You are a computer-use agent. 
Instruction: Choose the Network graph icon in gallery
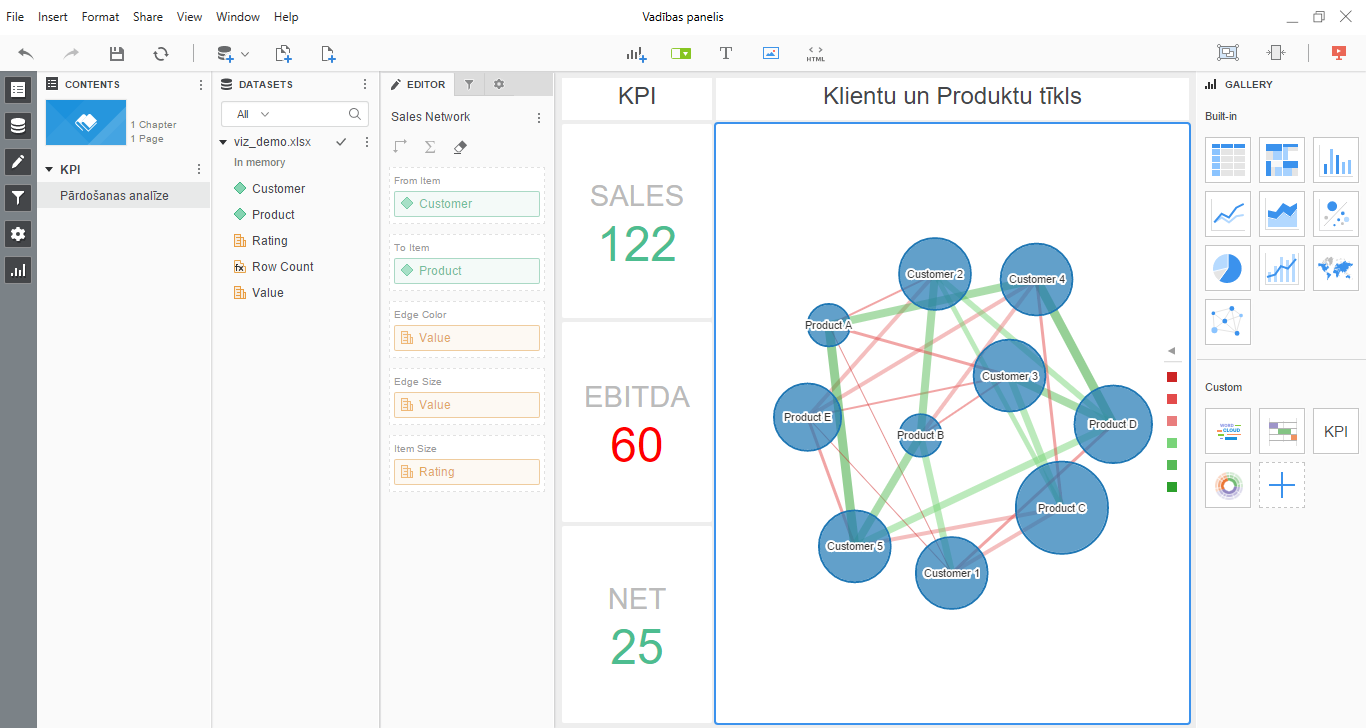(1227, 322)
